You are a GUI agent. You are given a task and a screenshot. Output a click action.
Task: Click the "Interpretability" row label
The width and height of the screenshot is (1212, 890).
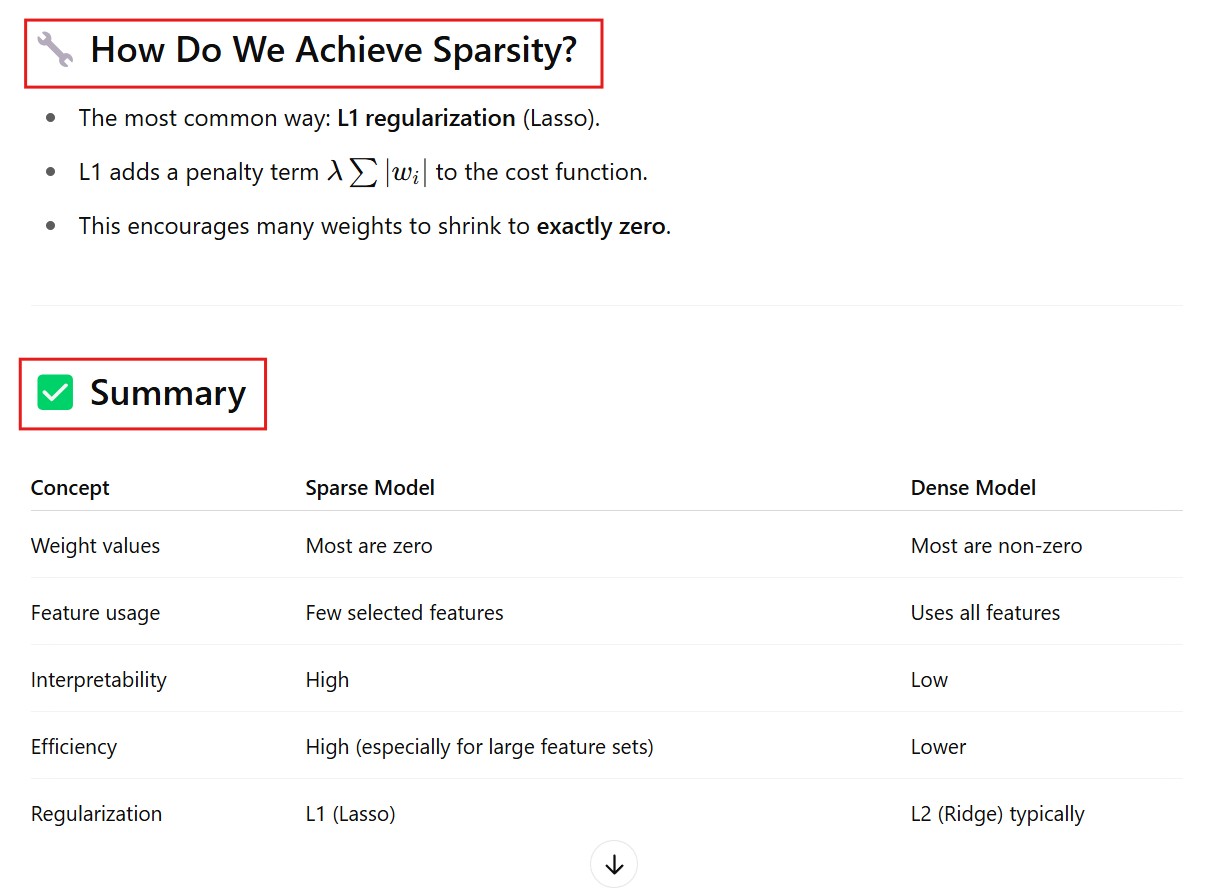(99, 680)
